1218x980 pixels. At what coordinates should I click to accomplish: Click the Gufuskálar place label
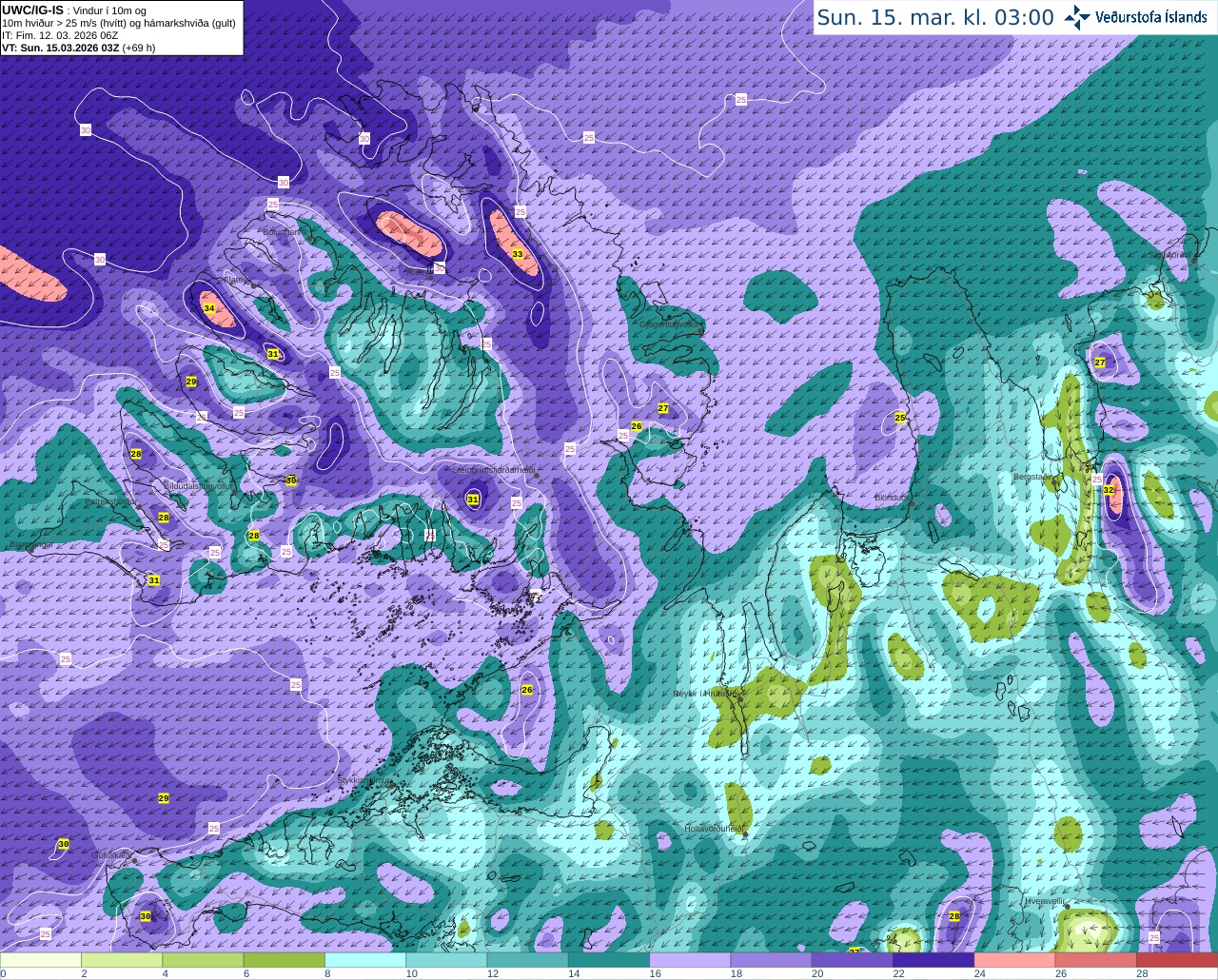pyautogui.click(x=111, y=855)
